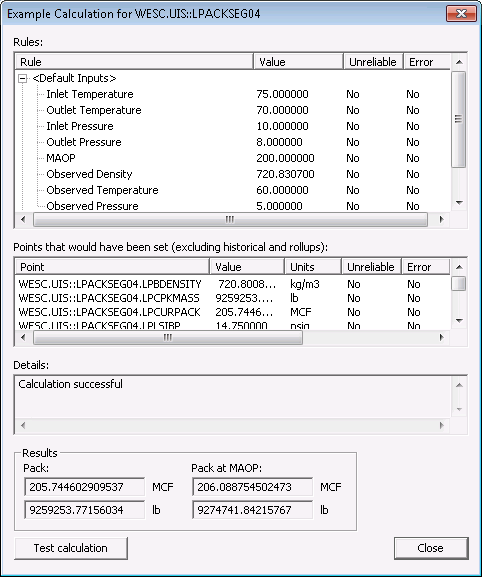Click the 5.000000 Observed Pressure value

coord(279,206)
